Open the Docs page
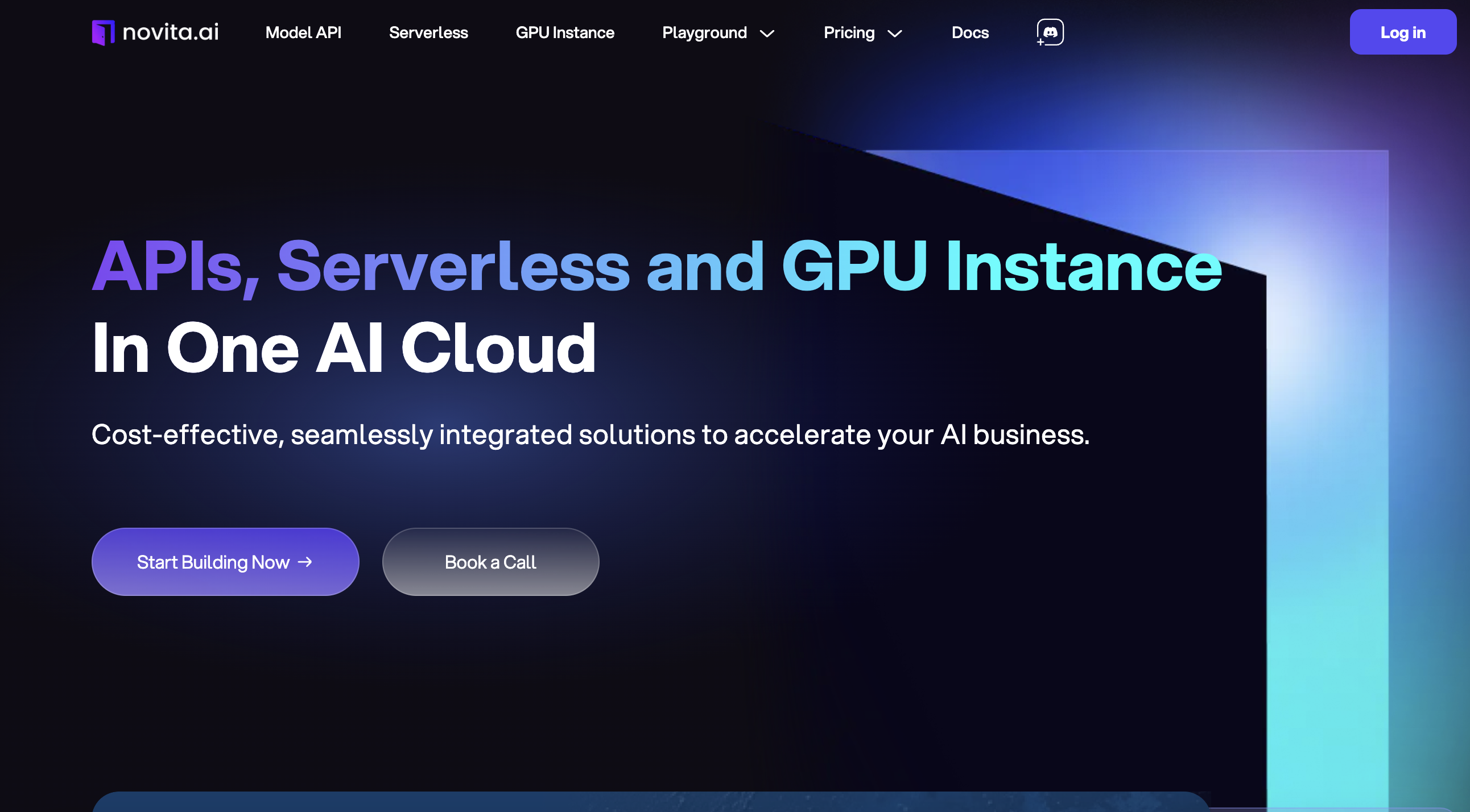This screenshot has width=1470, height=812. (x=969, y=32)
